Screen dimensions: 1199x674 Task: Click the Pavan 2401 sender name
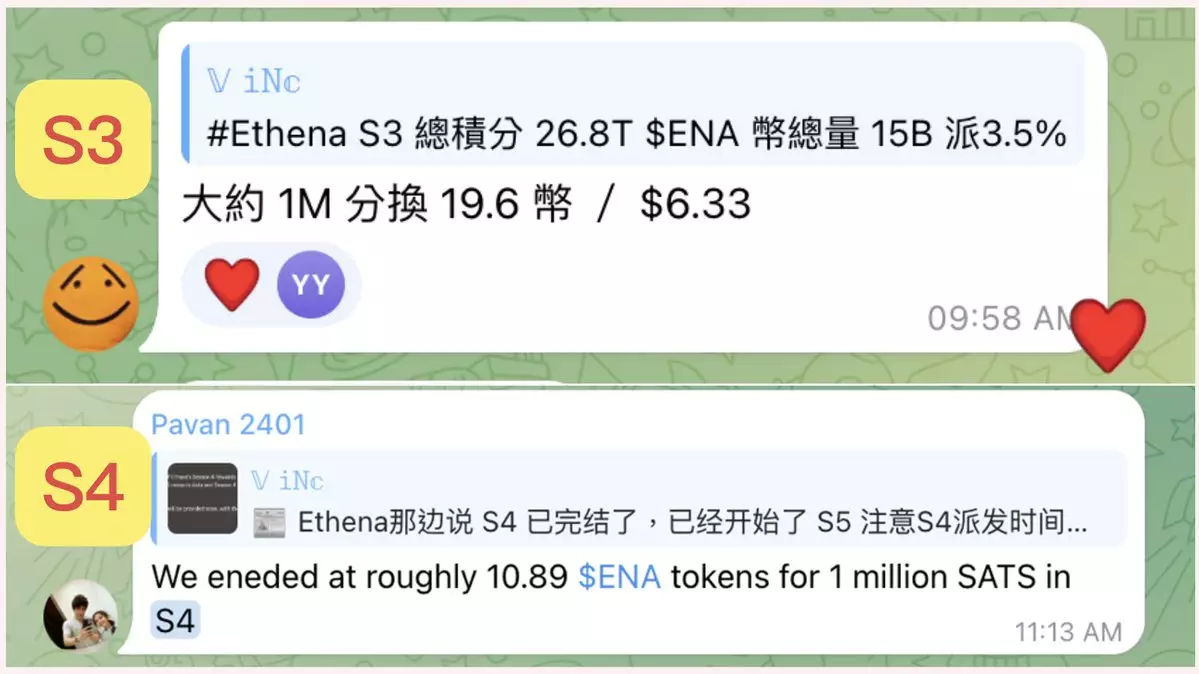tap(228, 425)
